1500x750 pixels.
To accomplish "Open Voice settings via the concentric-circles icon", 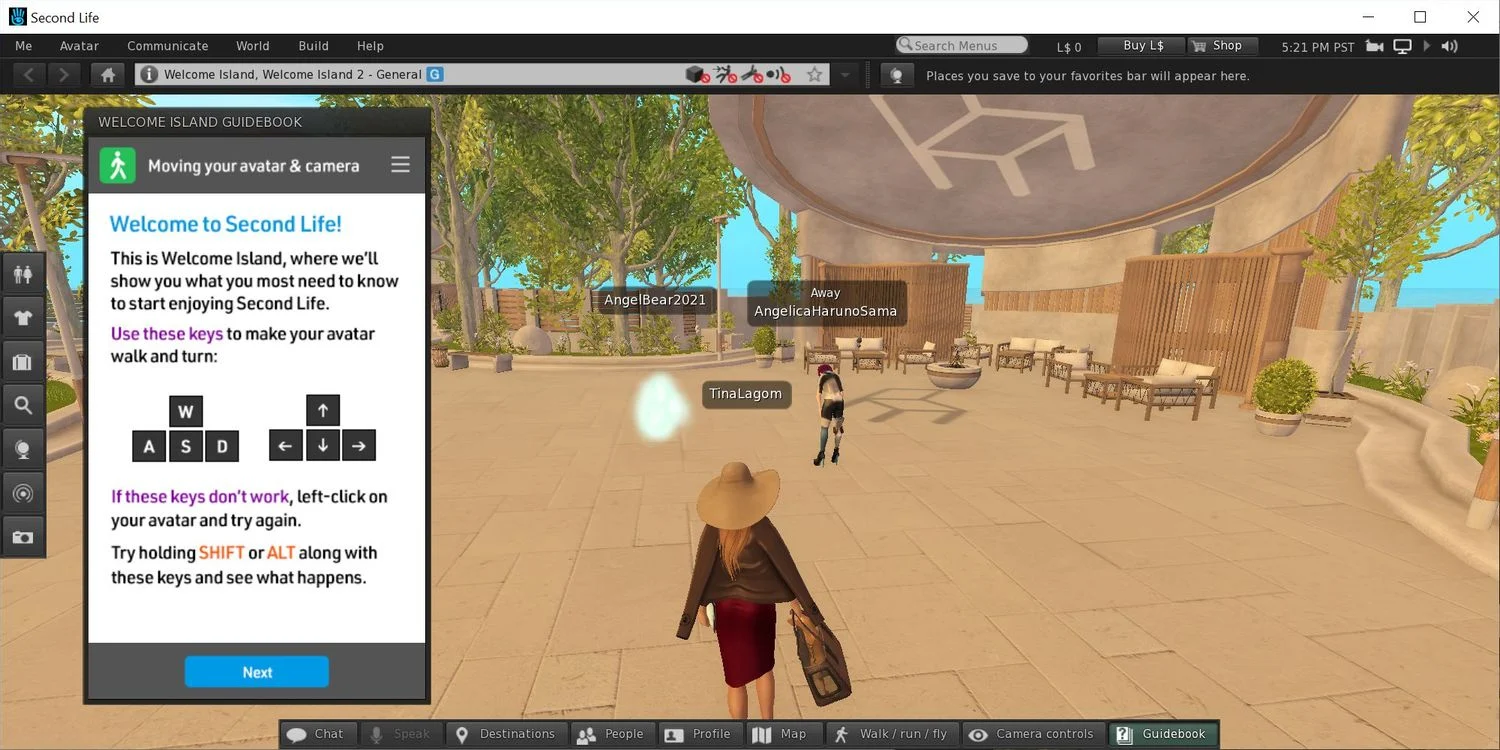I will (x=22, y=493).
